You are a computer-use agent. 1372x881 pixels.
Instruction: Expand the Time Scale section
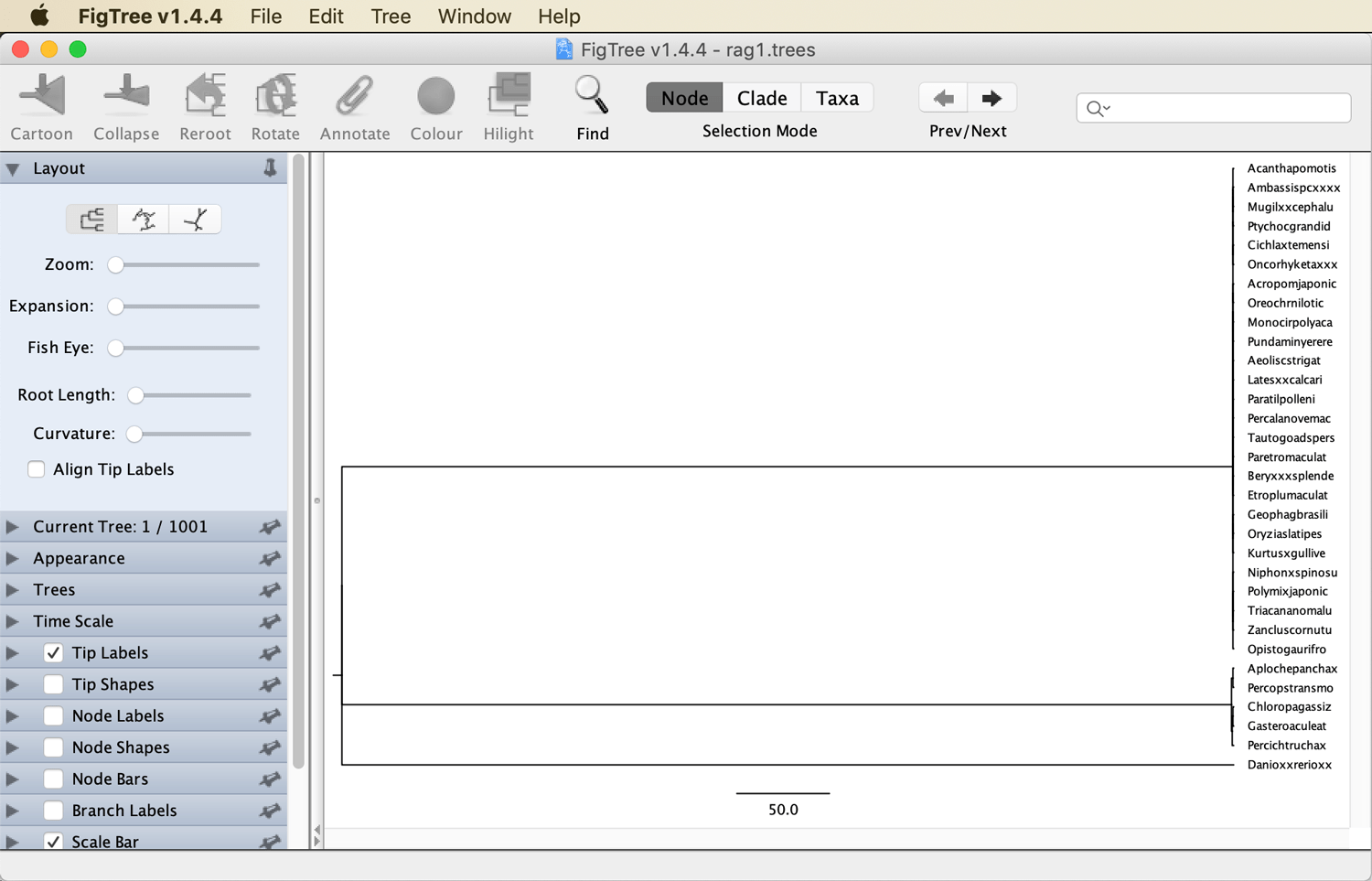pos(13,621)
